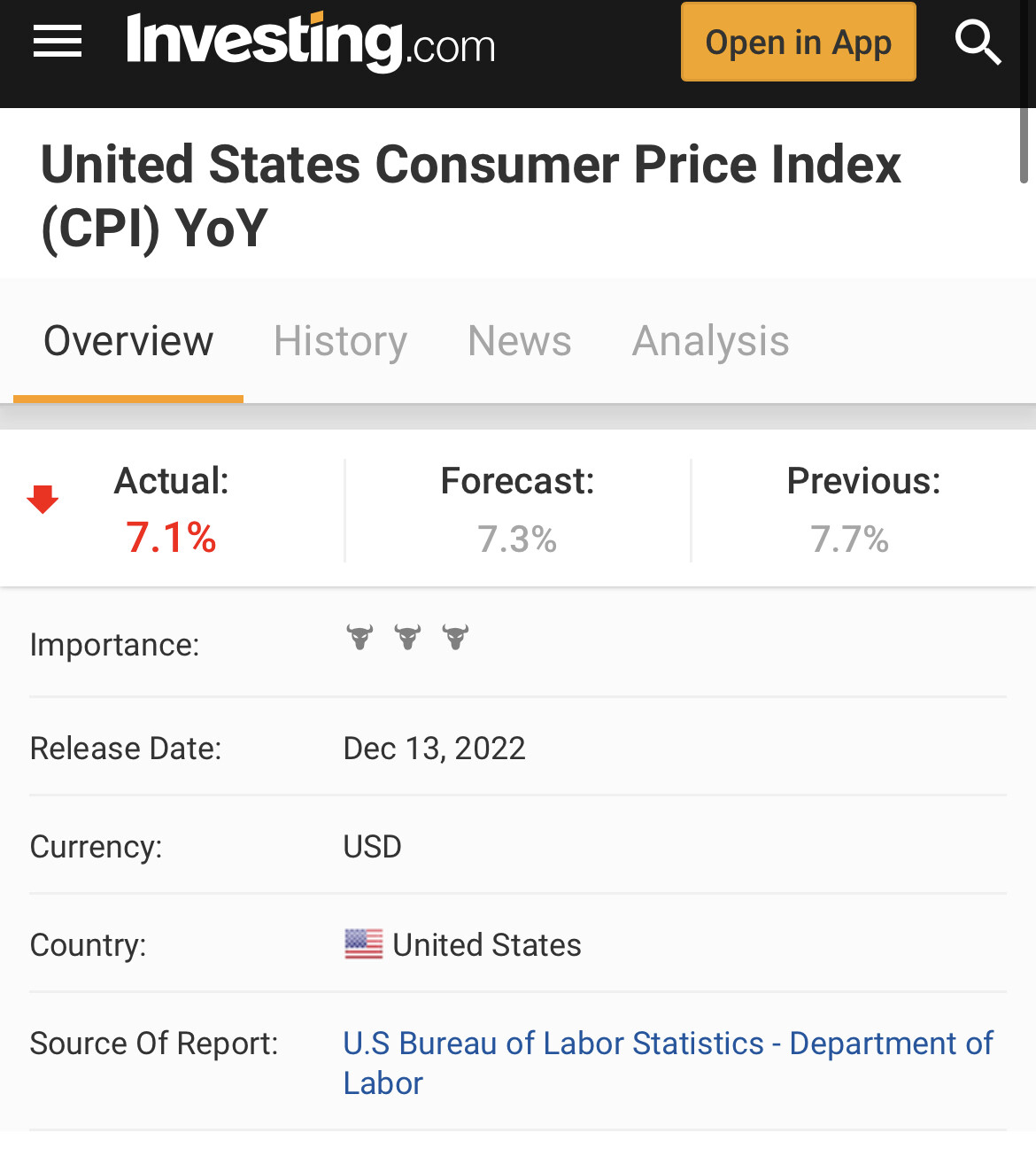
Task: Tap the search magnifier icon
Action: coord(978,42)
